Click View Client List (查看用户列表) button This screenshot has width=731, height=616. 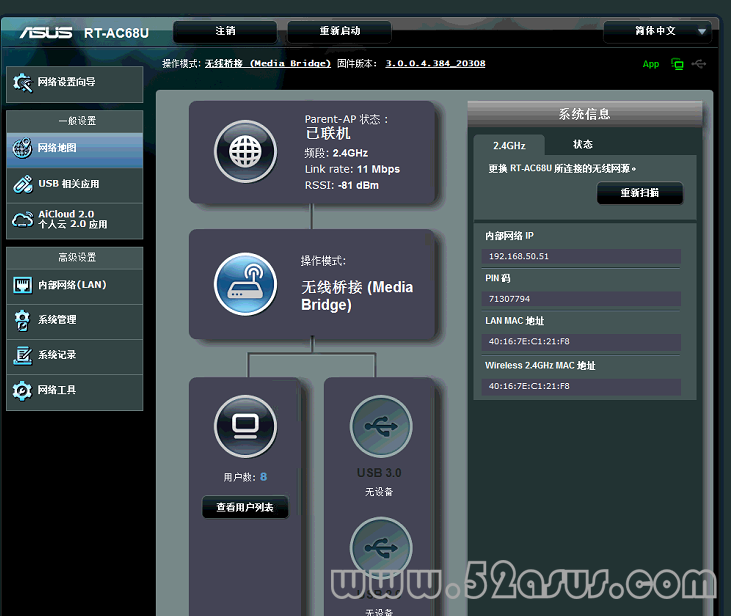(245, 507)
